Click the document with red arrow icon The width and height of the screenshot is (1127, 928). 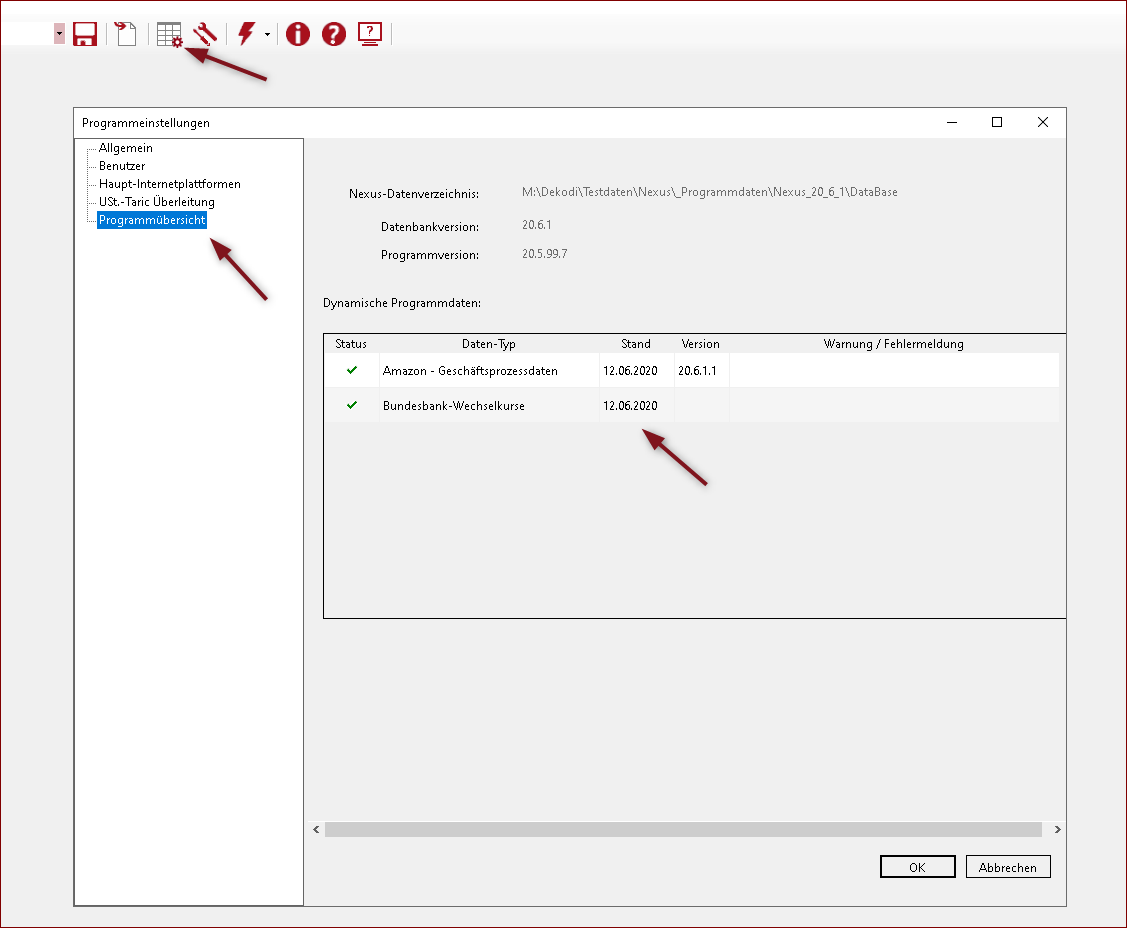tap(125, 34)
